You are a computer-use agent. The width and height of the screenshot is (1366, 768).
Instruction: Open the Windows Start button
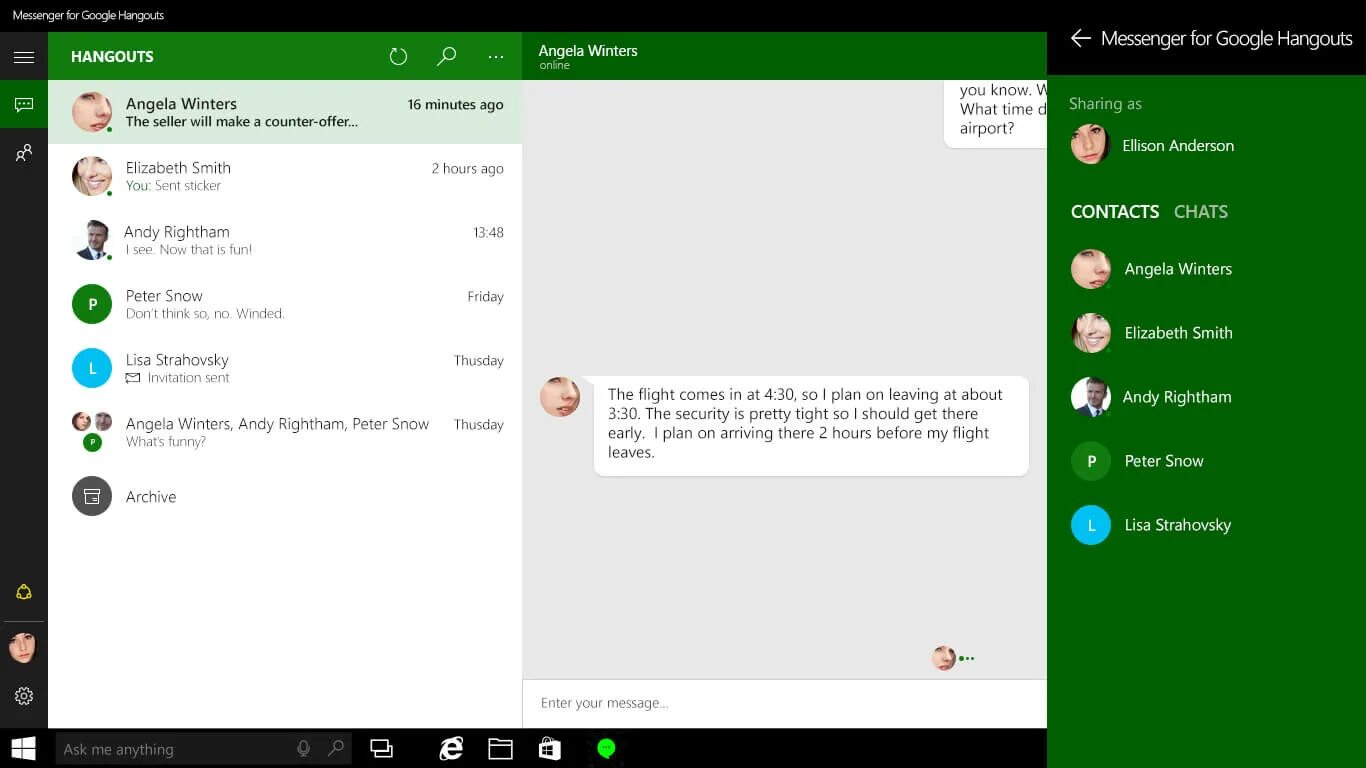point(24,748)
